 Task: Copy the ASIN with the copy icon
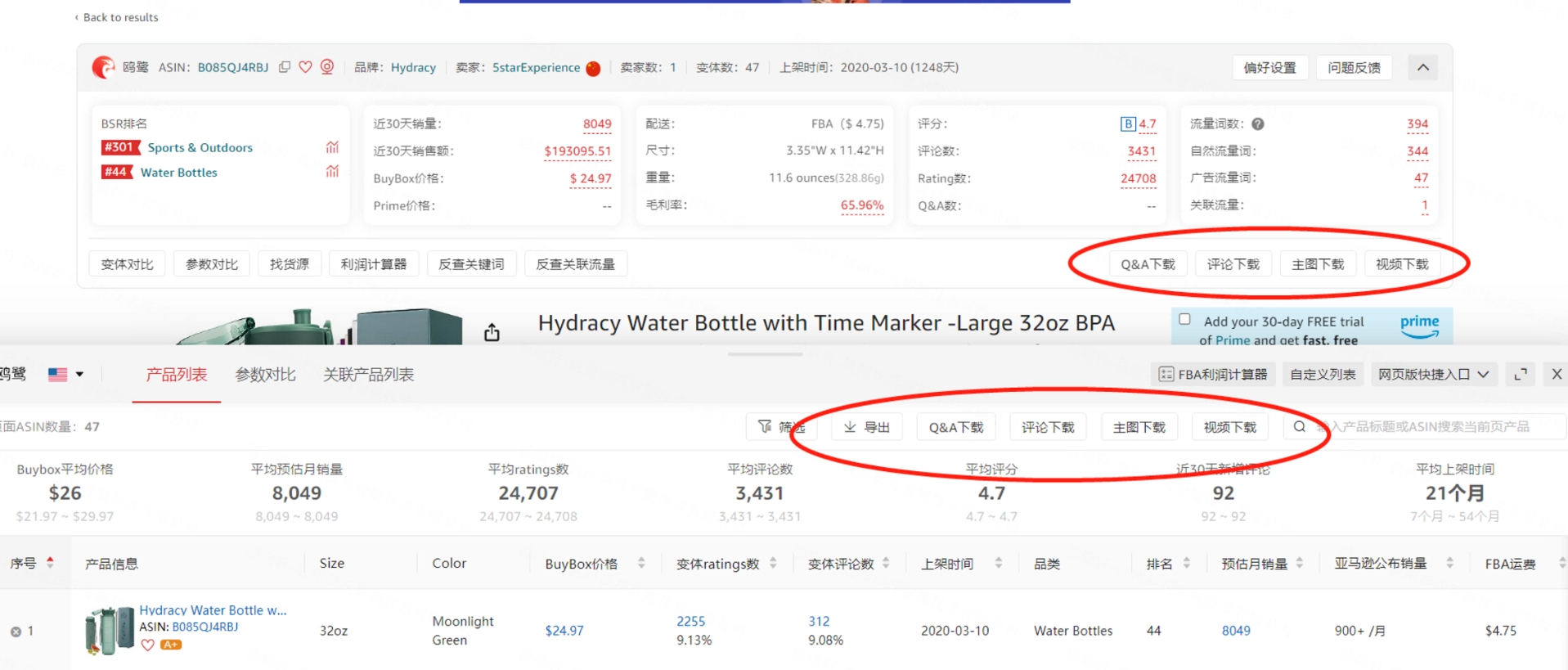[285, 67]
